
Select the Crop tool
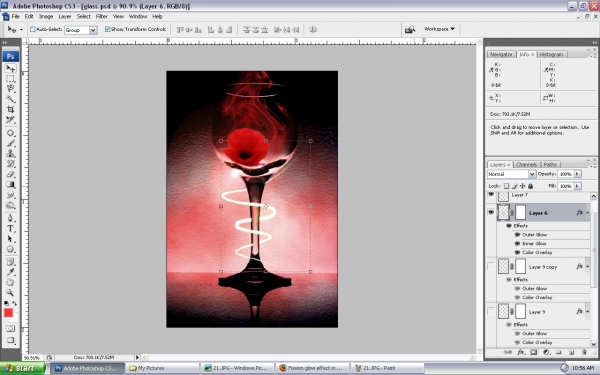point(10,109)
